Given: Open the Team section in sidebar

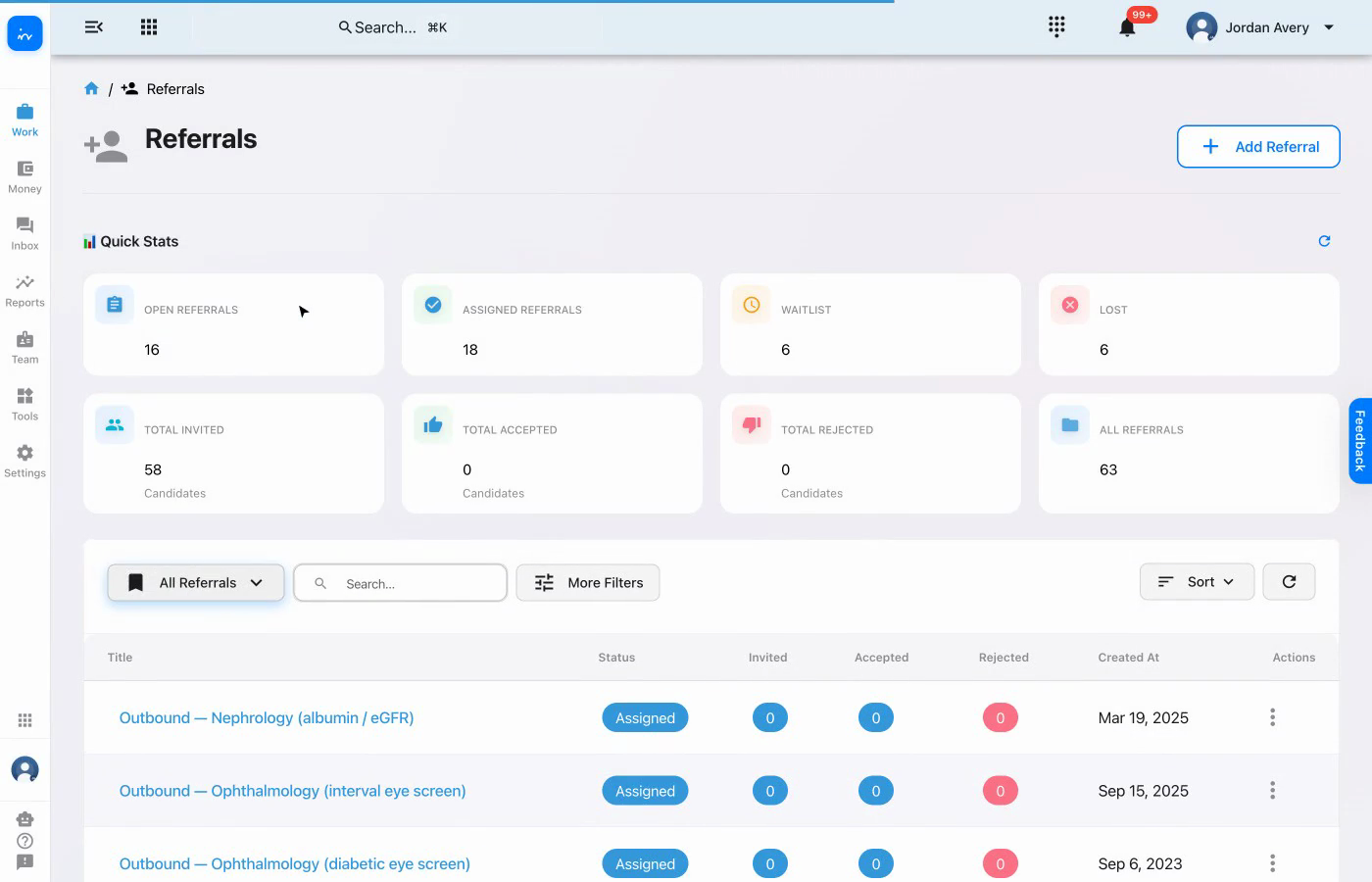Looking at the screenshot, I should [x=24, y=348].
